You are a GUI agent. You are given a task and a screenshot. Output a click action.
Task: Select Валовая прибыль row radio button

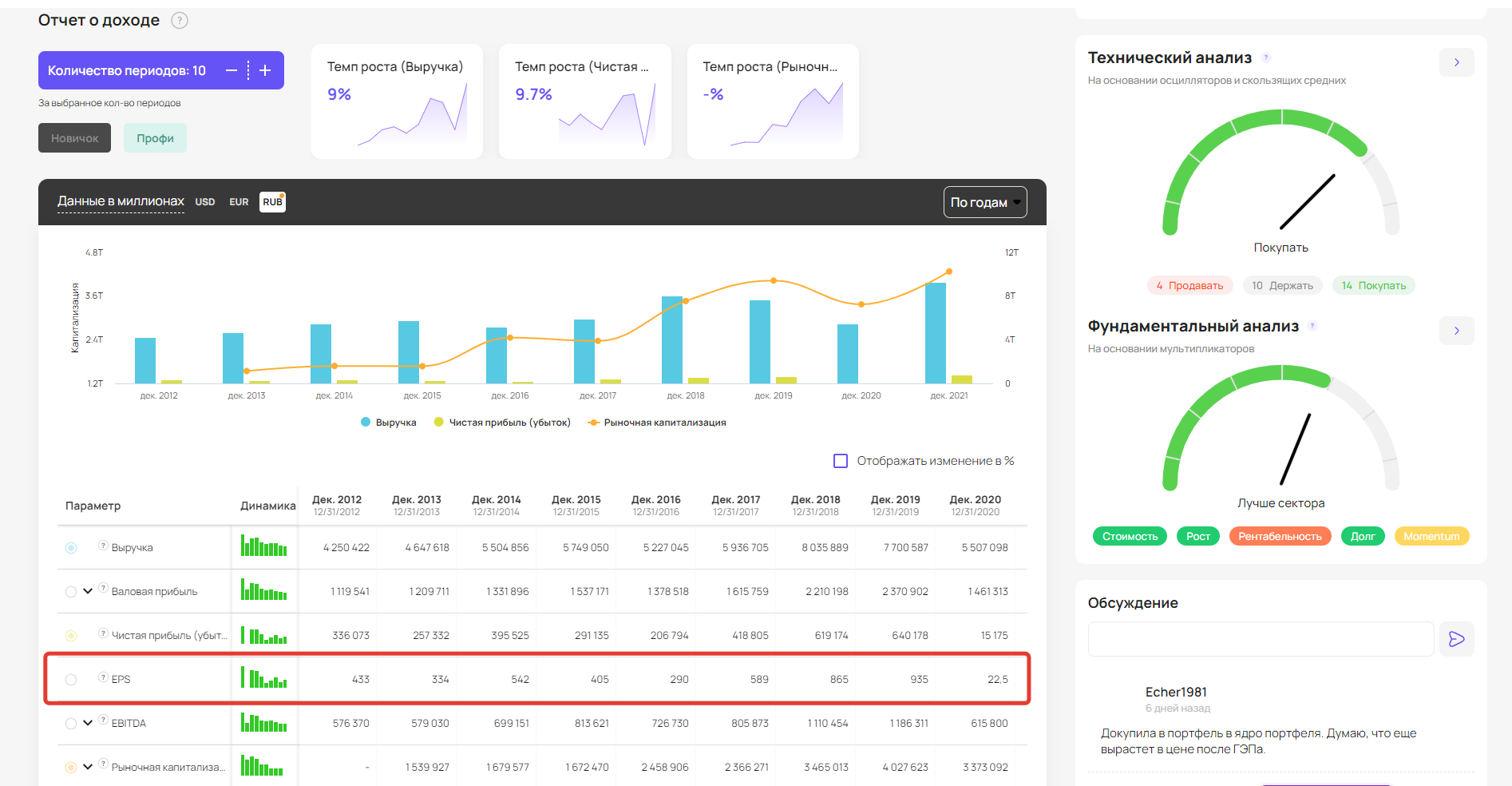coord(71,592)
